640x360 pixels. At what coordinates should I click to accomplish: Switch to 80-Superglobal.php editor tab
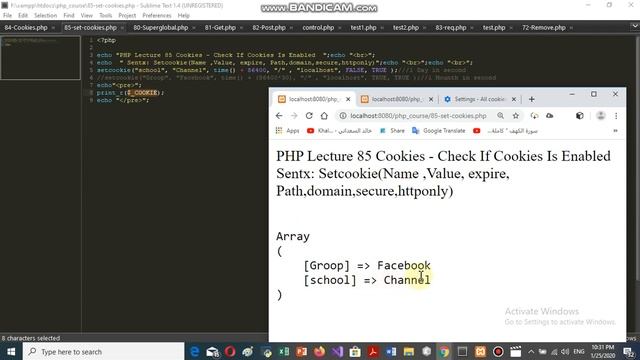pyautogui.click(x=161, y=28)
